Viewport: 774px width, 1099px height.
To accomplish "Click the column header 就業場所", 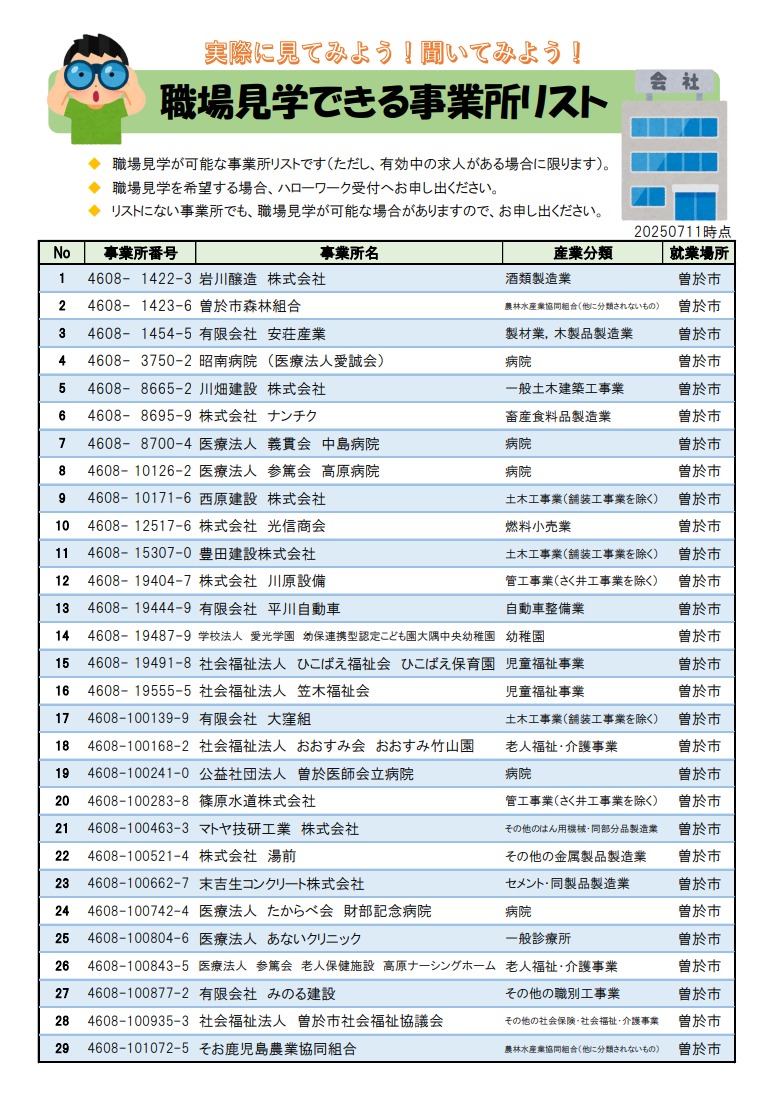I will click(x=698, y=253).
